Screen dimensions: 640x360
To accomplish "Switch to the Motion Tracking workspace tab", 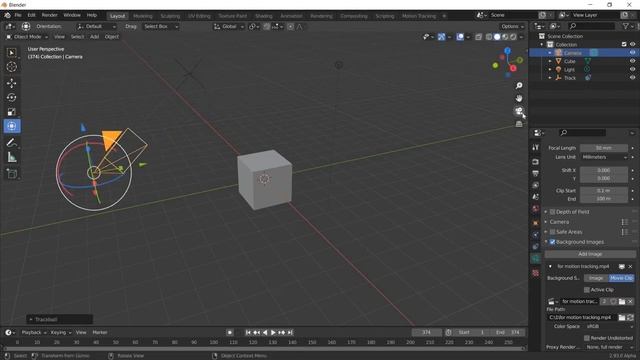I will (x=419, y=16).
